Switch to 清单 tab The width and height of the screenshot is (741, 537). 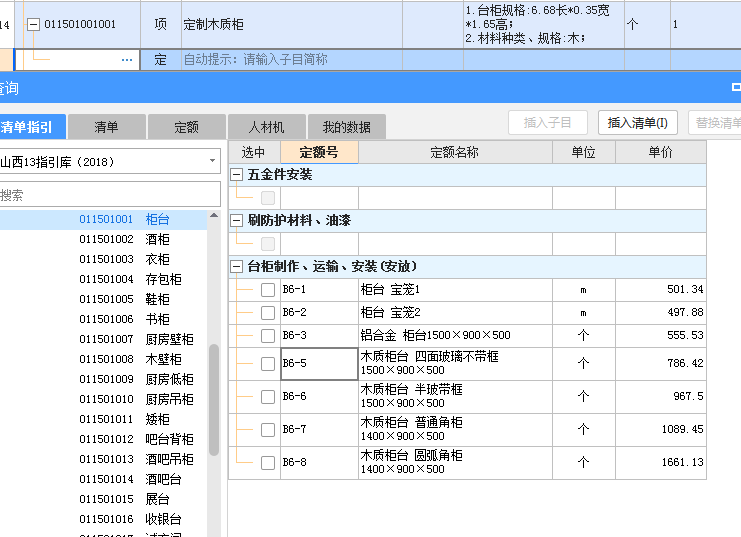[x=106, y=127]
